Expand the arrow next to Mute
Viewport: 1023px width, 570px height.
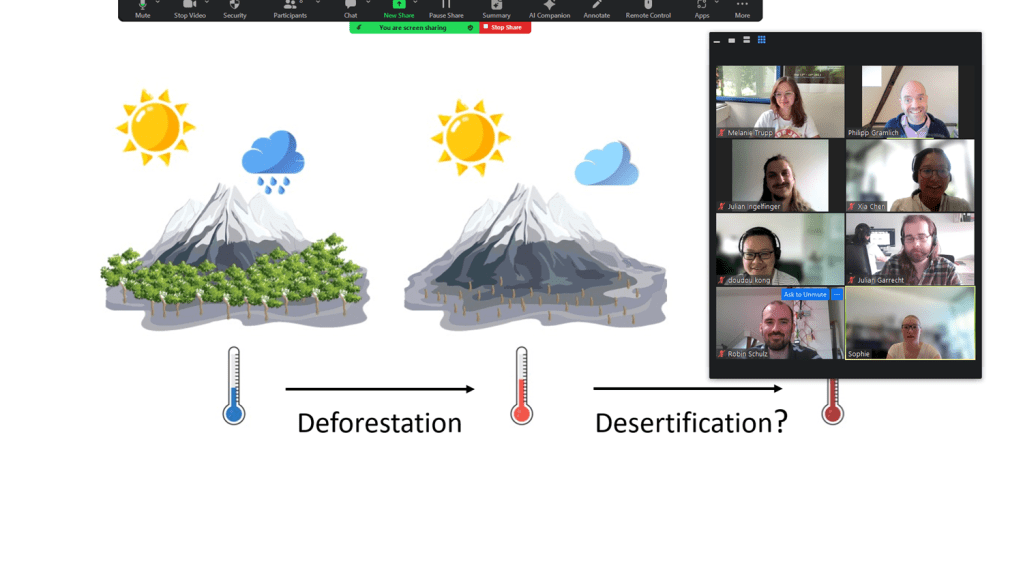(158, 3)
